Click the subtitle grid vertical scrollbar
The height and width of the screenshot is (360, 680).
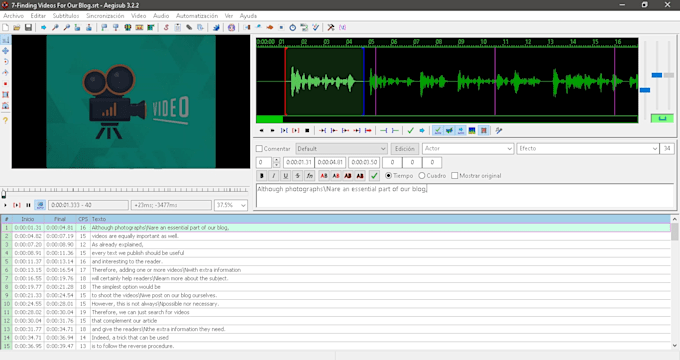[x=674, y=282]
